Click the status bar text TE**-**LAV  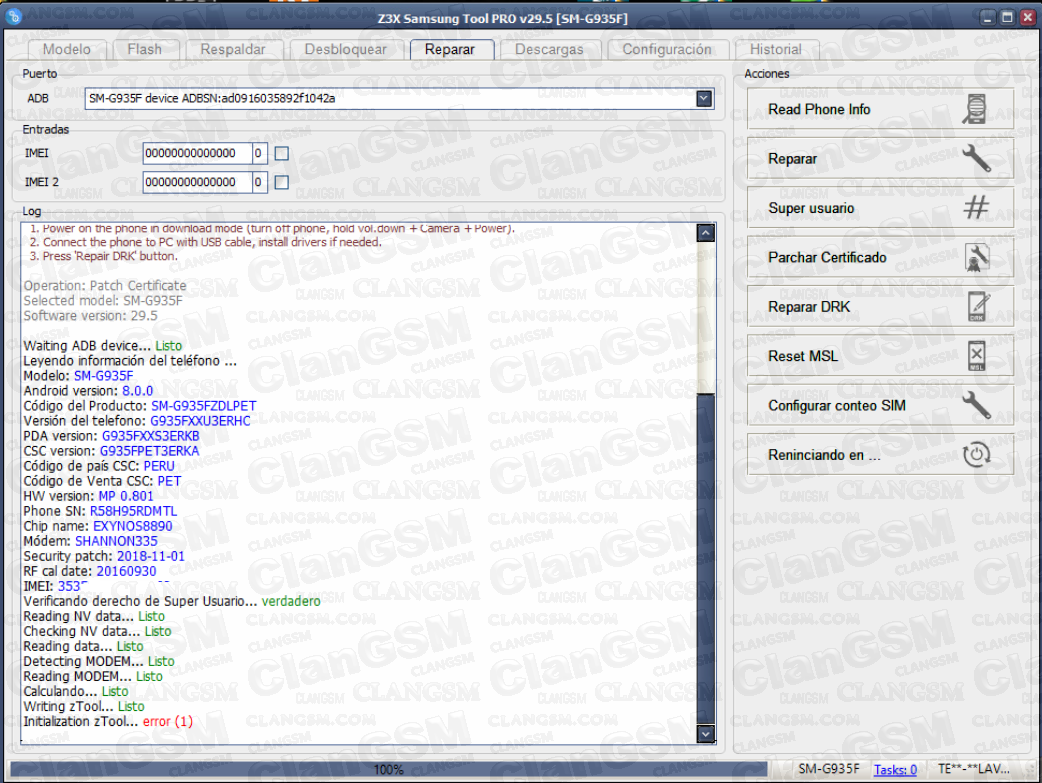point(974,769)
